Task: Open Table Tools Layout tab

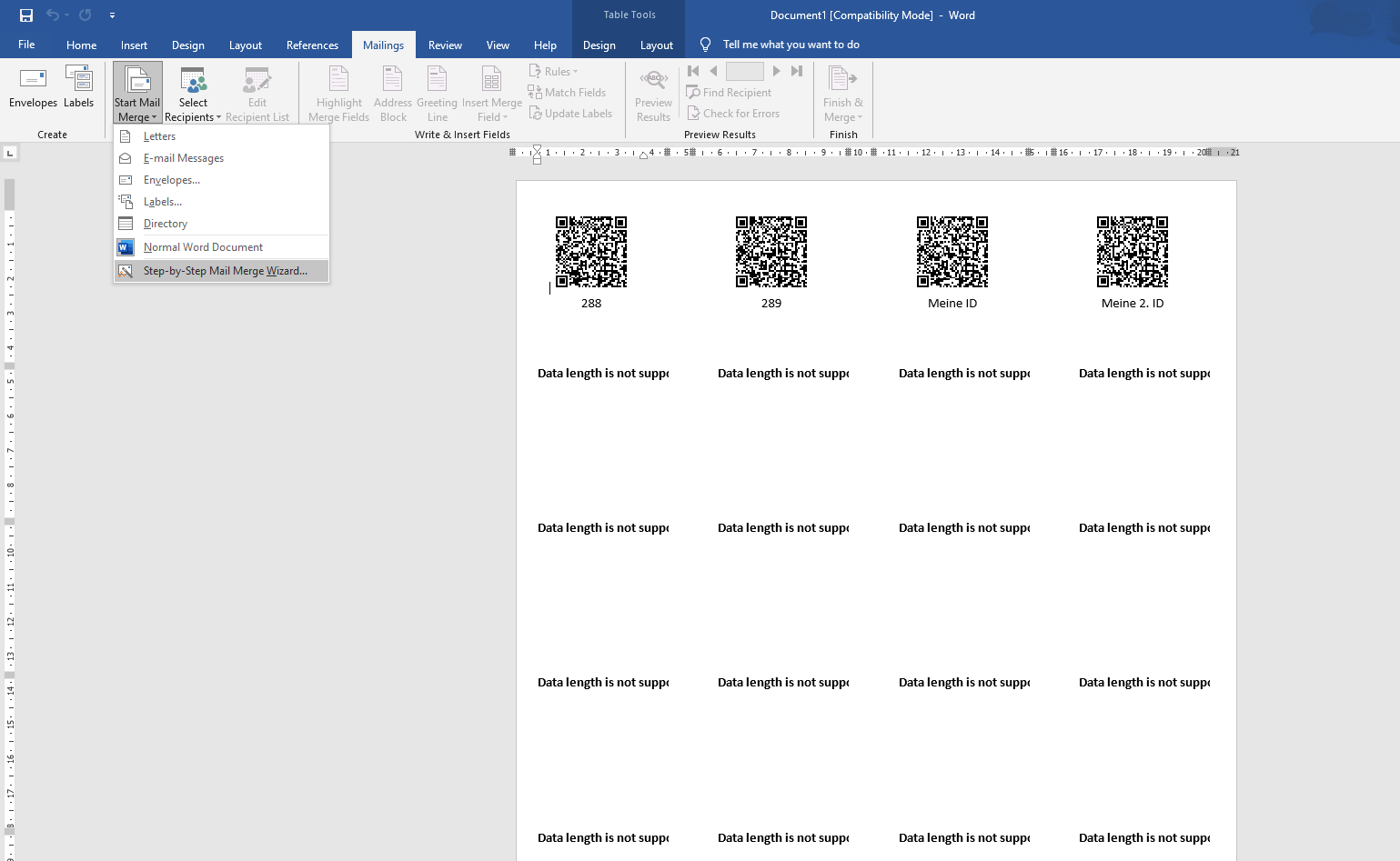Action: point(656,45)
